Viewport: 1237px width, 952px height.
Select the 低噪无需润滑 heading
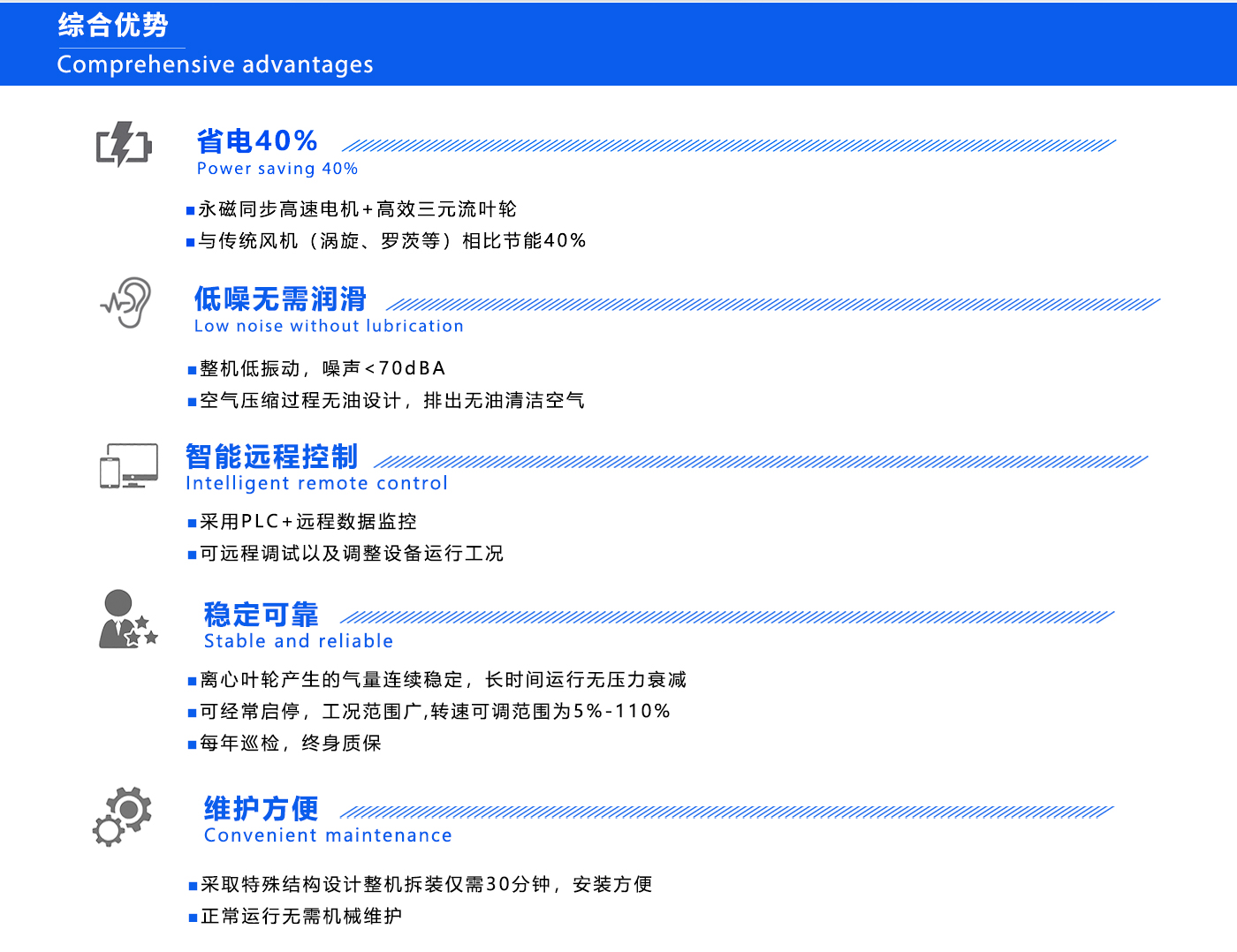pos(280,299)
